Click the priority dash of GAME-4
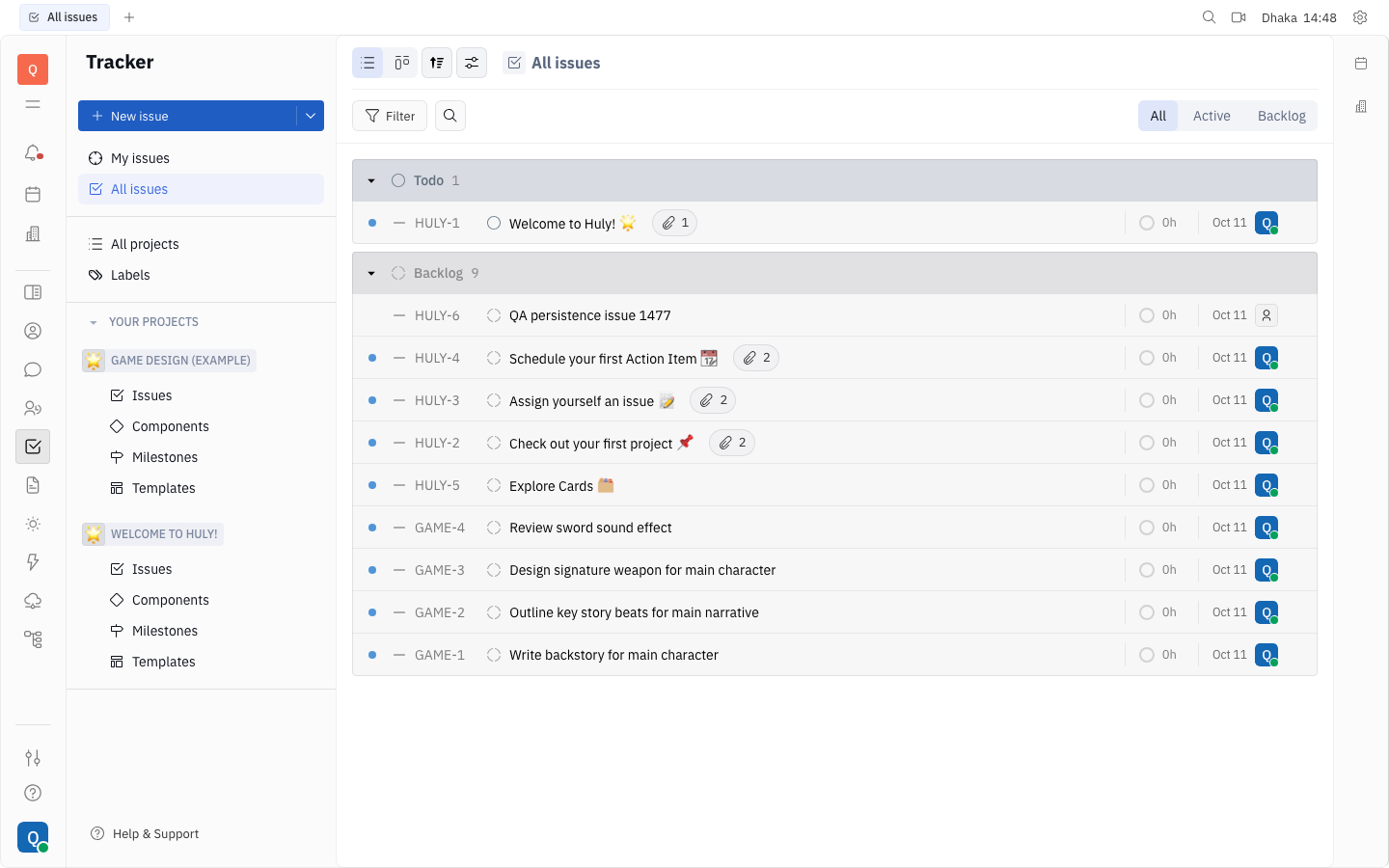 pos(399,528)
